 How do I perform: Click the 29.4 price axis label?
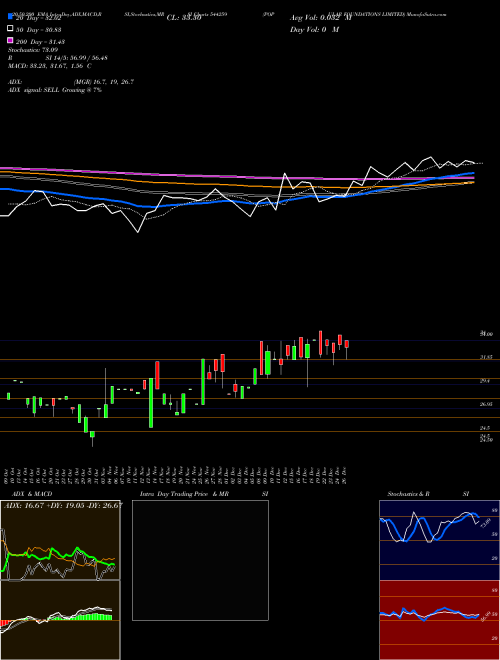coord(484,381)
